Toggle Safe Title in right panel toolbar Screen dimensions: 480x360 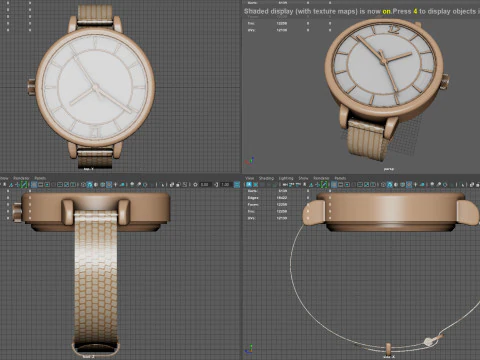coord(373,184)
